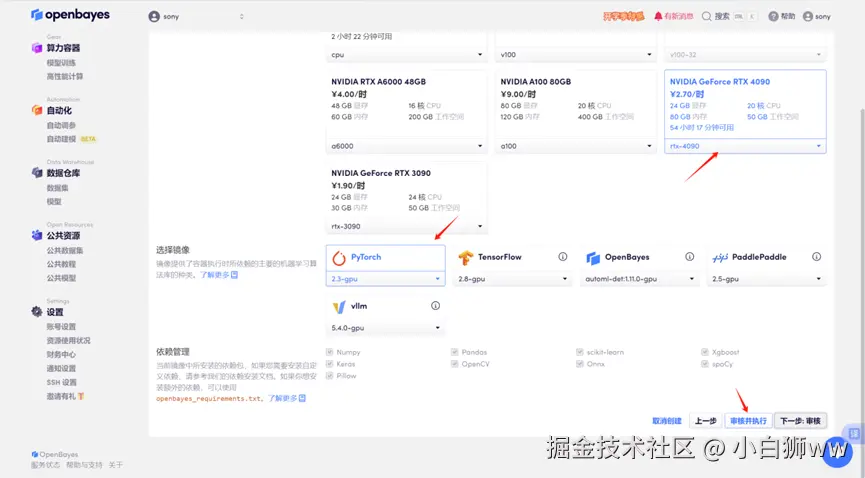
Task: Open the PaddlePaddle 2.5-gpu version dropdown
Action: tap(766, 279)
